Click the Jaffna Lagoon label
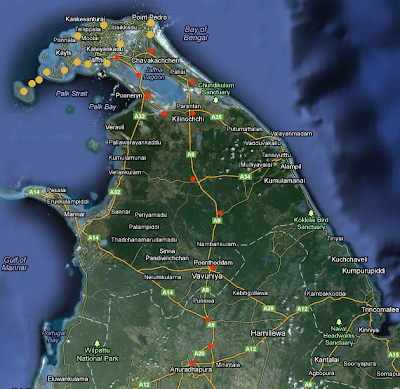The height and width of the screenshot is (389, 400). click(x=154, y=74)
